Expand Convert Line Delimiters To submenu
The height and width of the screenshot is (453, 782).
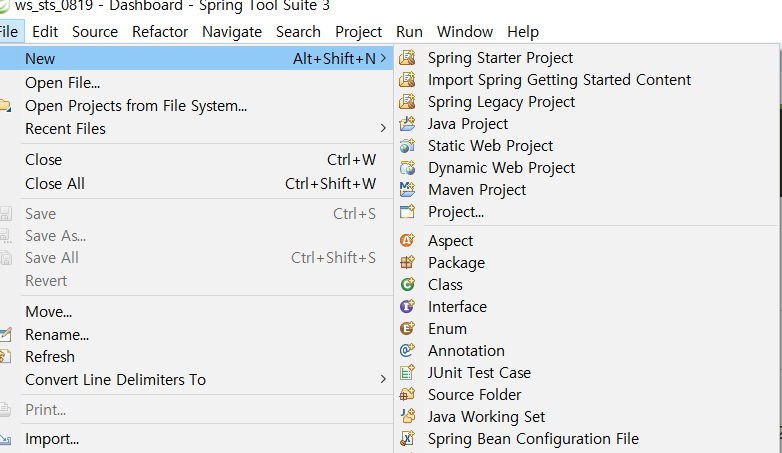pos(383,379)
